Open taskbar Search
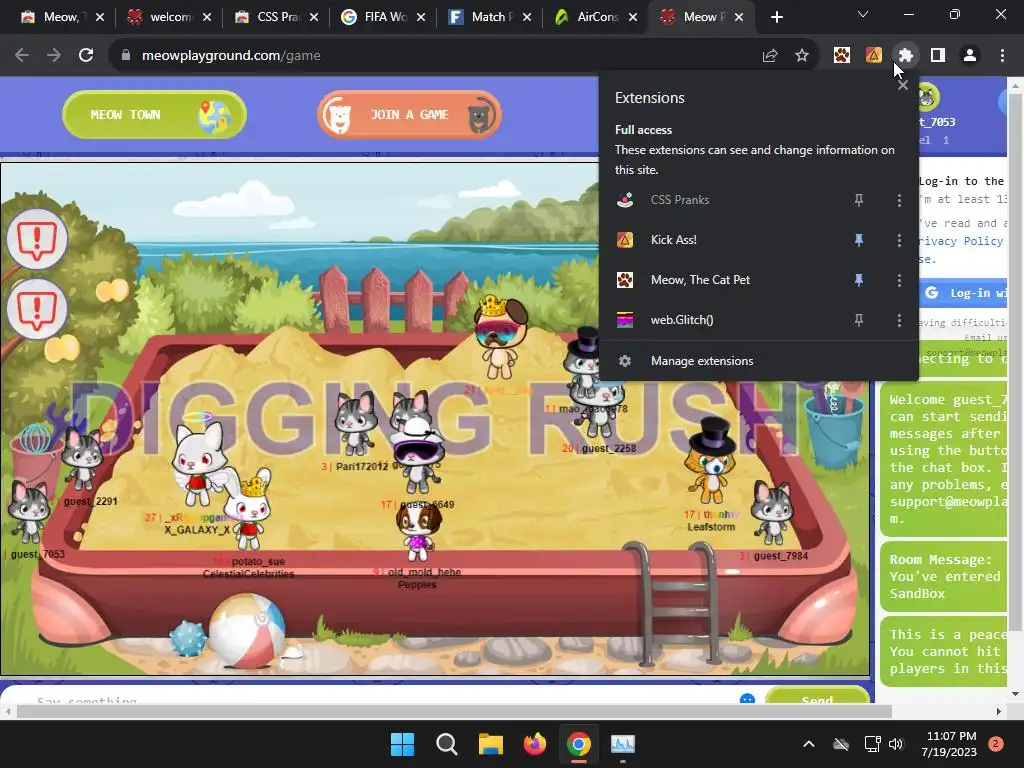The width and height of the screenshot is (1024, 768). [447, 744]
